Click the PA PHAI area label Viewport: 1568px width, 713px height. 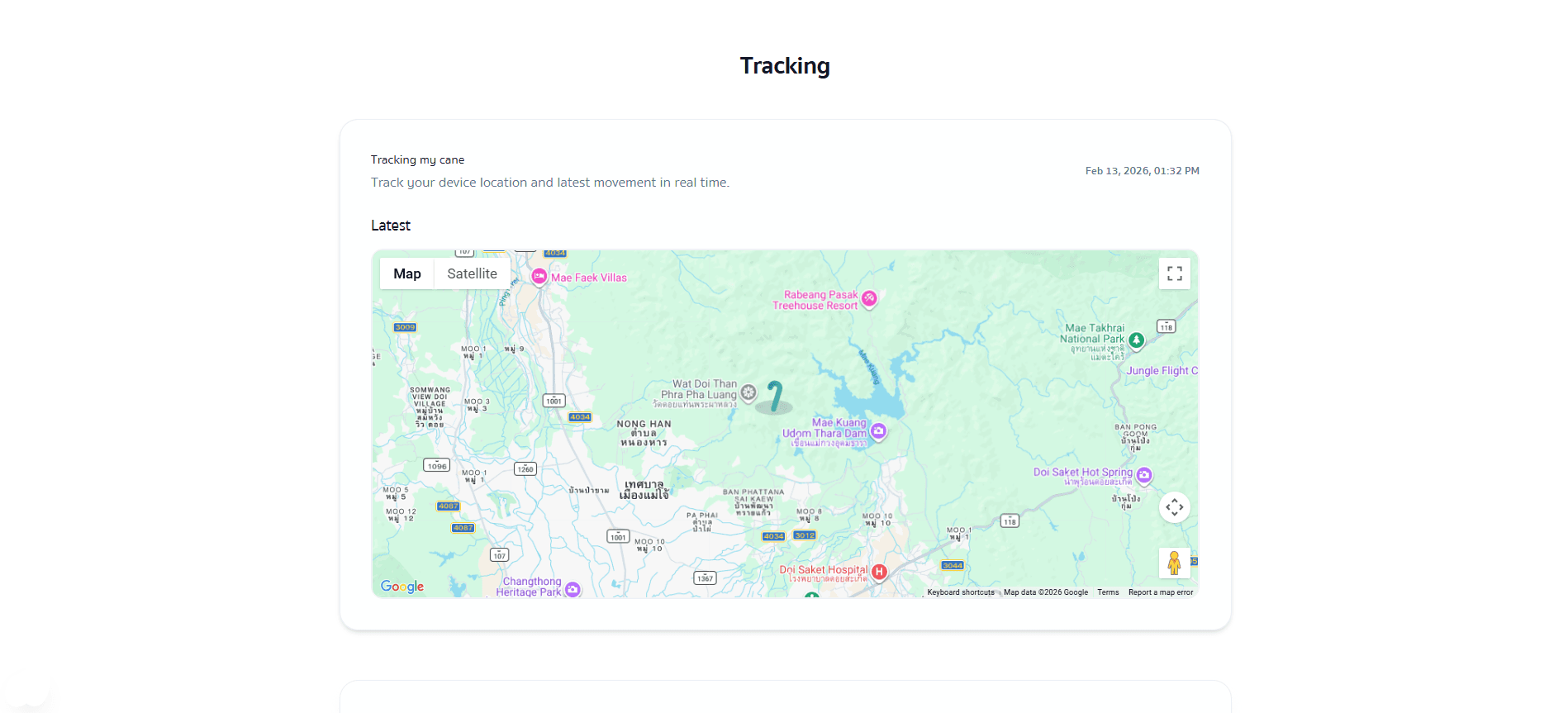(x=702, y=521)
